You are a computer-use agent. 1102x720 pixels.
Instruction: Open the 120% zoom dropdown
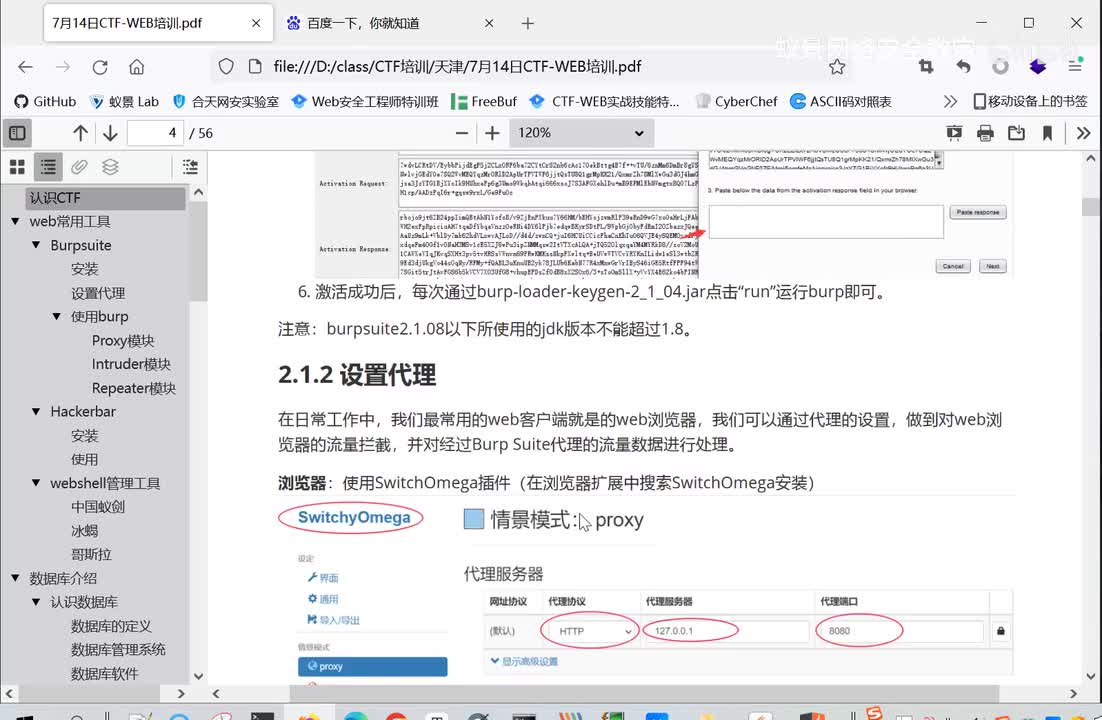tap(581, 133)
